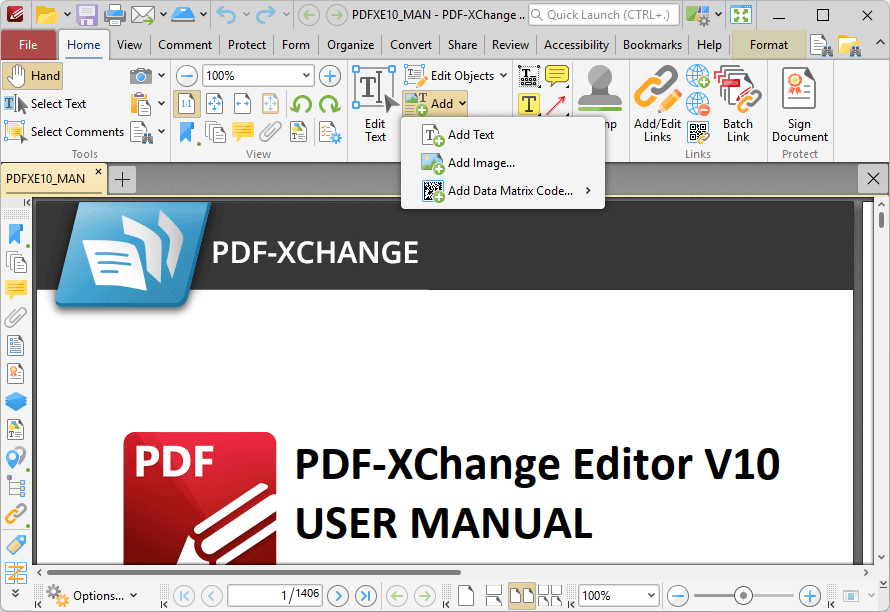Click the Add dropdown button
Viewport: 890px width, 612px height.
pos(435,104)
